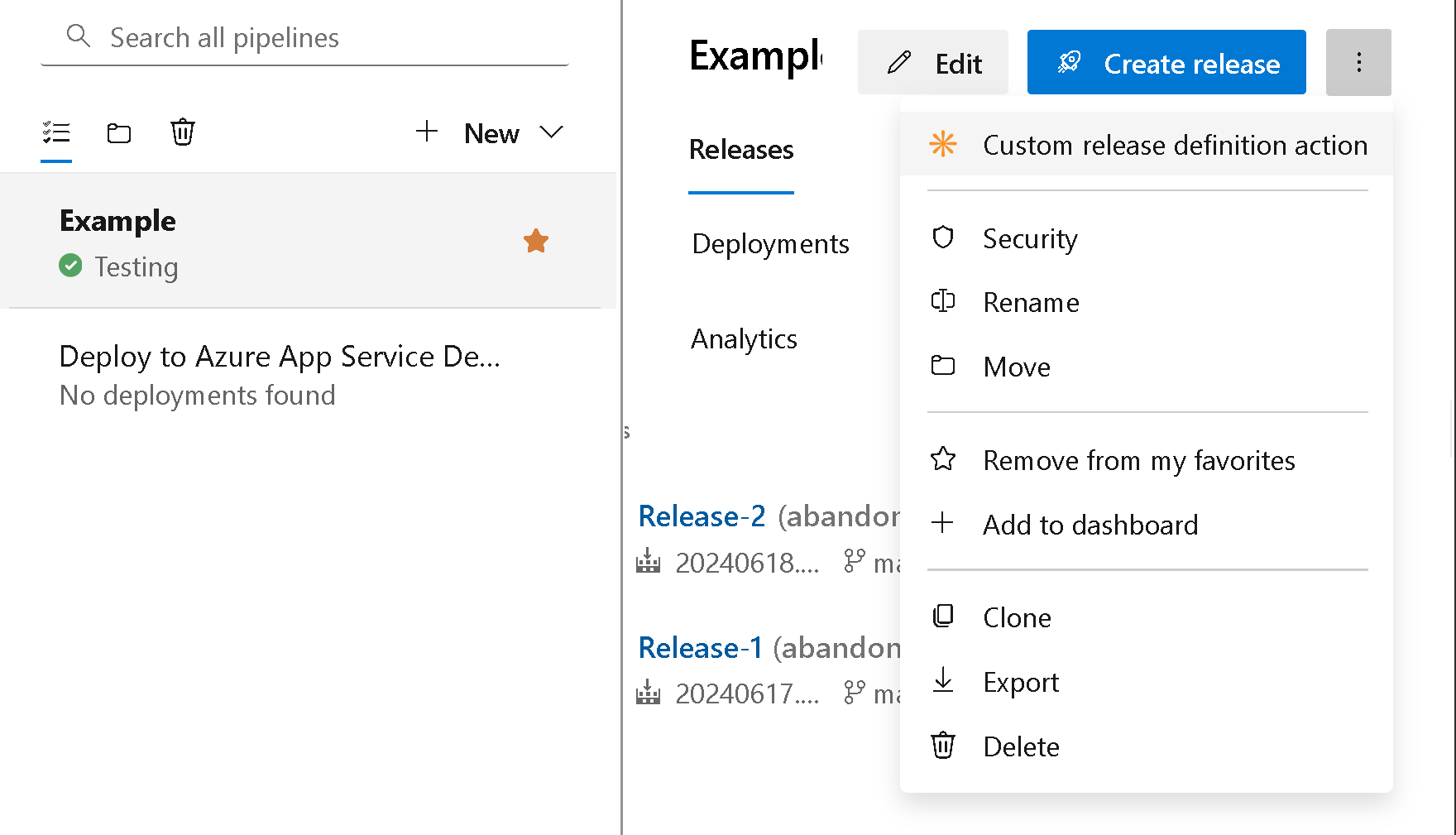
Task: Click the Export download icon
Action: click(x=943, y=680)
